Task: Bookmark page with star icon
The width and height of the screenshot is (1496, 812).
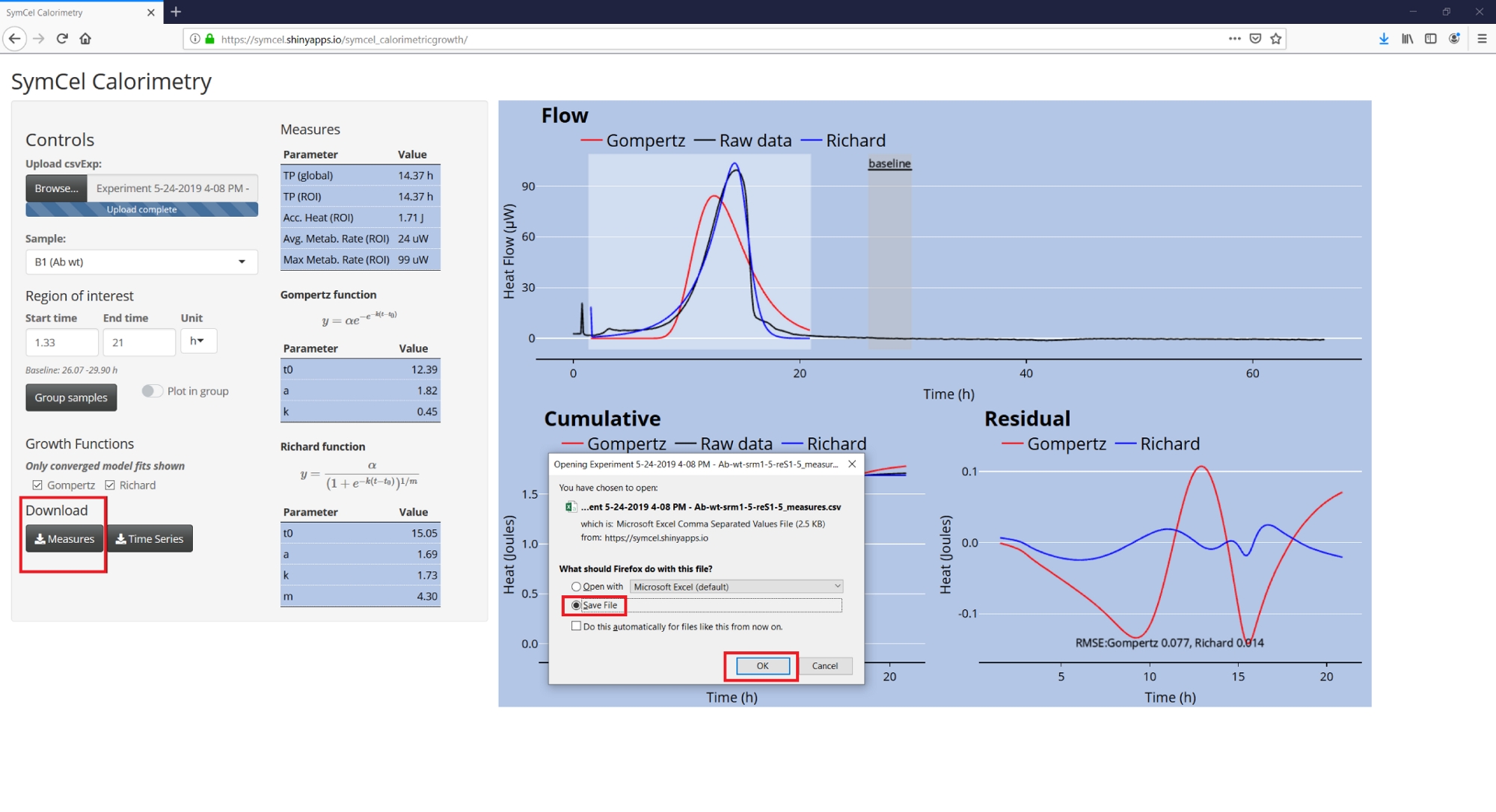Action: click(x=1276, y=39)
